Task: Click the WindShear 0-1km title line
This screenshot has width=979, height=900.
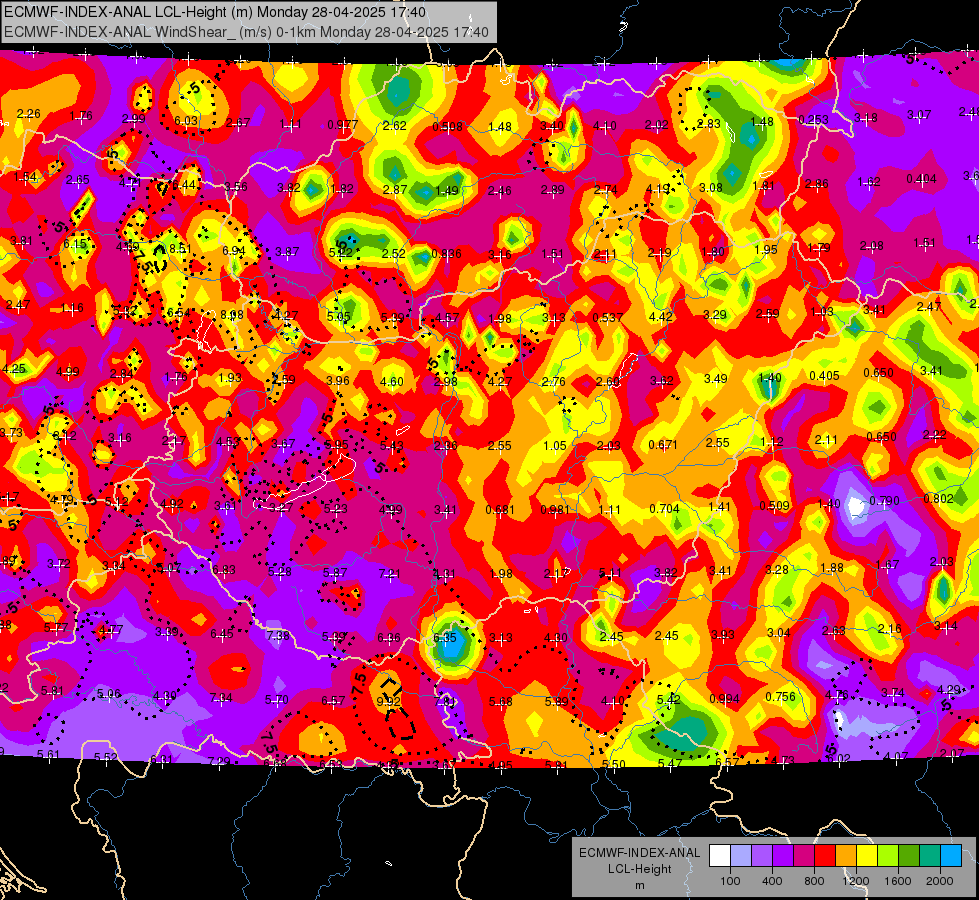Action: pyautogui.click(x=246, y=31)
